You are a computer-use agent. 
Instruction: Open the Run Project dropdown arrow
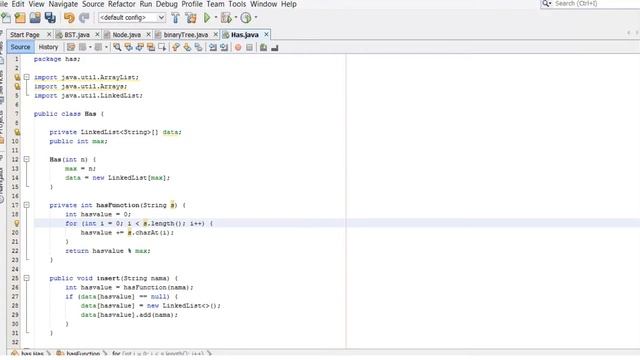tap(216, 18)
